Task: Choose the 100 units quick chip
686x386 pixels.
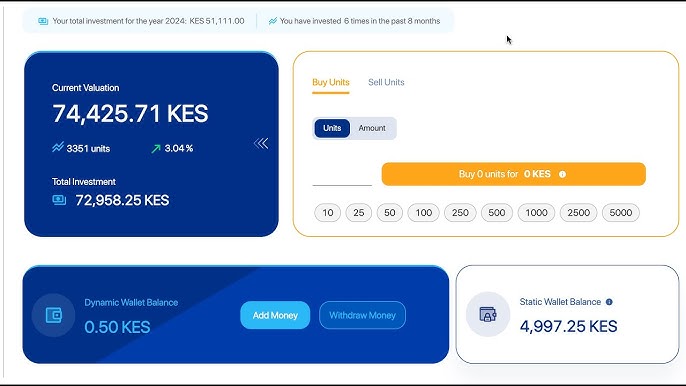Action: [424, 213]
